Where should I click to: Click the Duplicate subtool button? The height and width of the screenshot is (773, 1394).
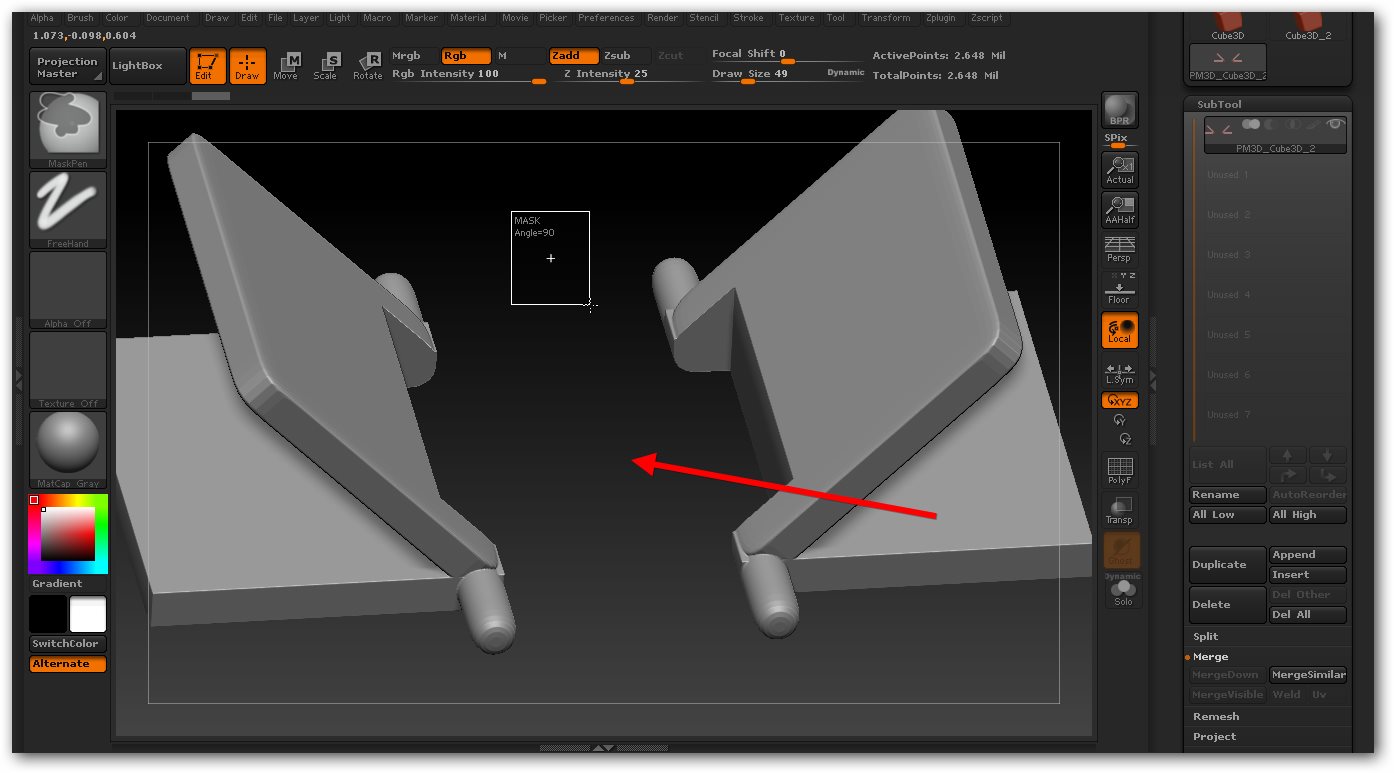pyautogui.click(x=1228, y=565)
